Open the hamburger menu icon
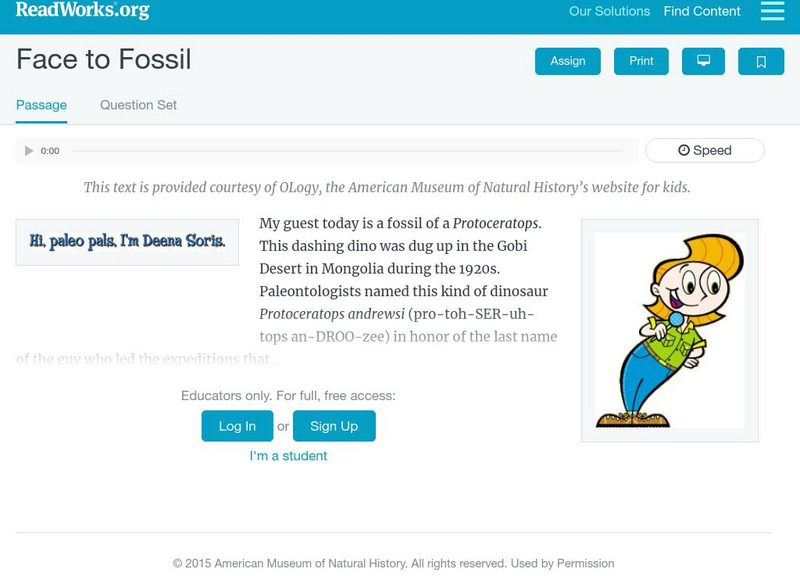Image resolution: width=800 pixels, height=576 pixels. point(772,11)
